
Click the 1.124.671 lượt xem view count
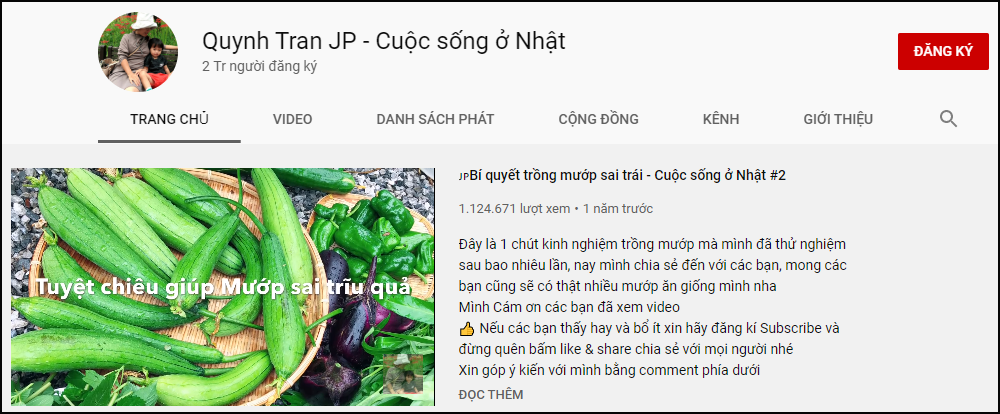tap(514, 209)
